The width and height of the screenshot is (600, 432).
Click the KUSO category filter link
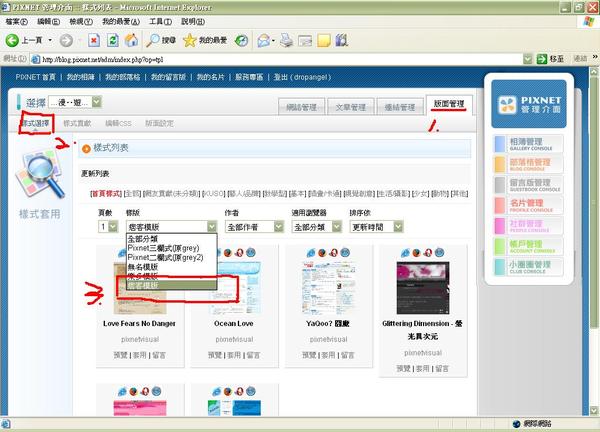pyautogui.click(x=213, y=194)
